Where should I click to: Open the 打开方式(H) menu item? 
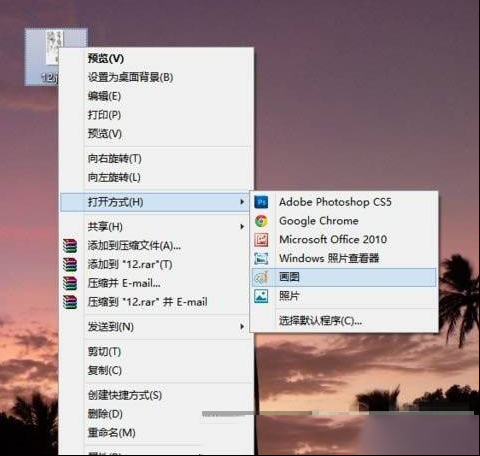tap(155, 202)
